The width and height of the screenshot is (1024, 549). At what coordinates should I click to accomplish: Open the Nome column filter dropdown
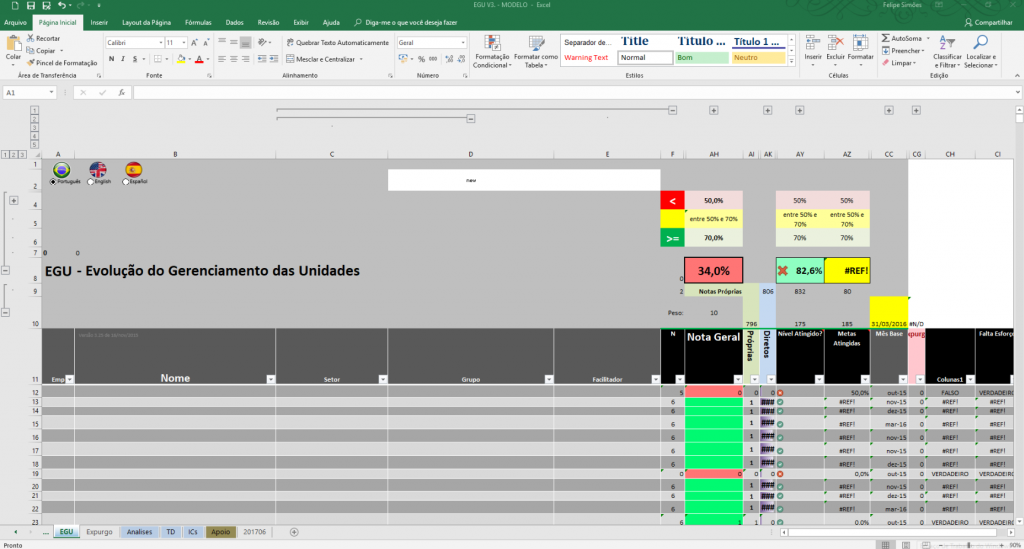270,379
